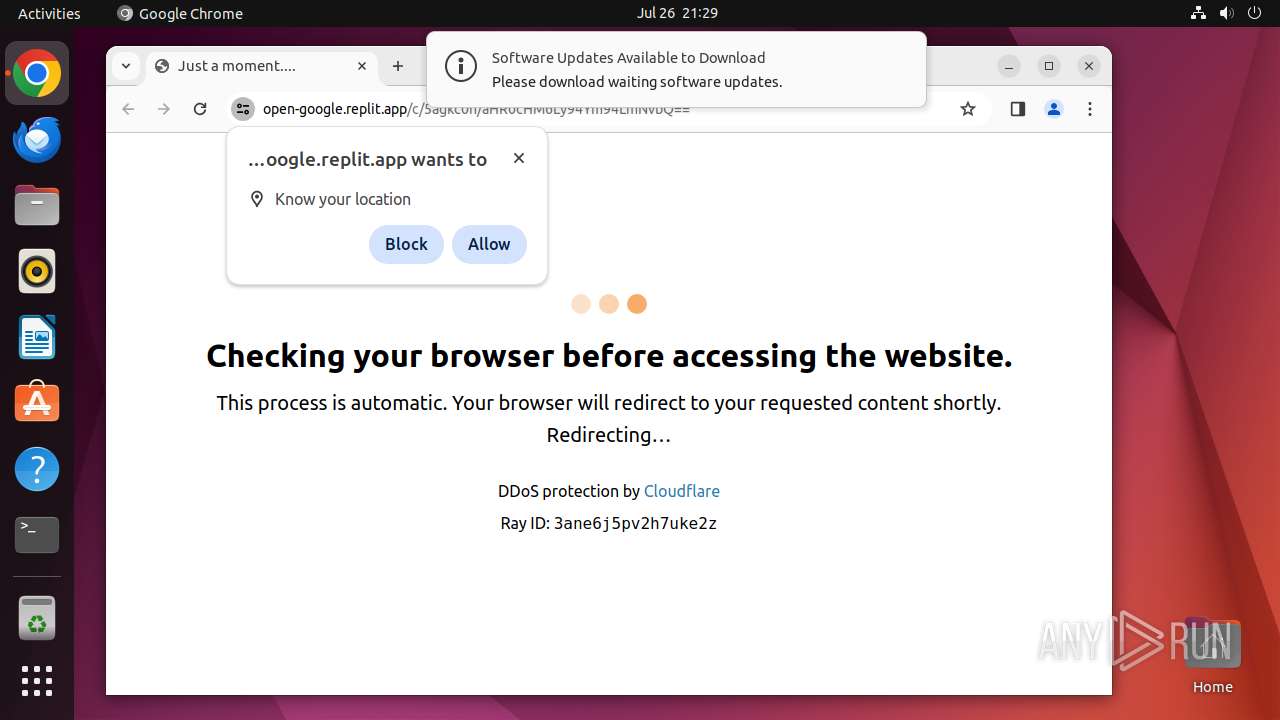Open a new tab

pyautogui.click(x=398, y=66)
